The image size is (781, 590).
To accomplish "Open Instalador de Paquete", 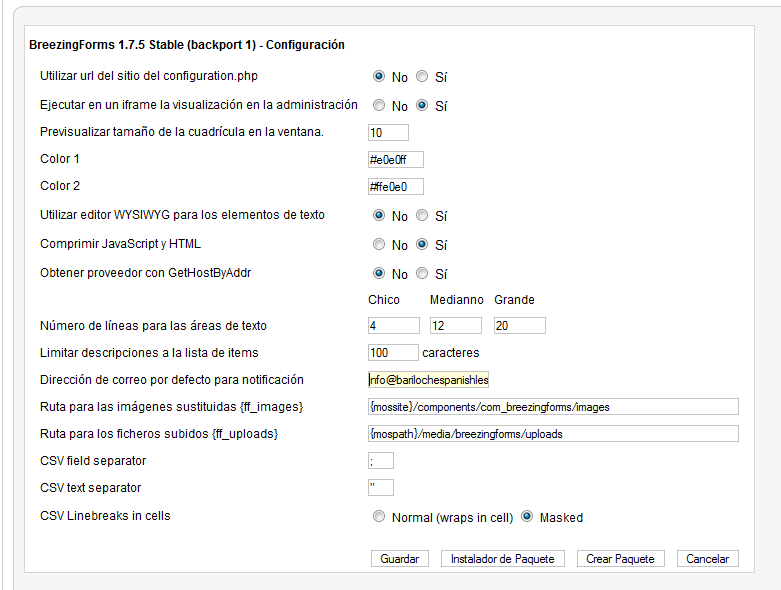I will (x=503, y=559).
